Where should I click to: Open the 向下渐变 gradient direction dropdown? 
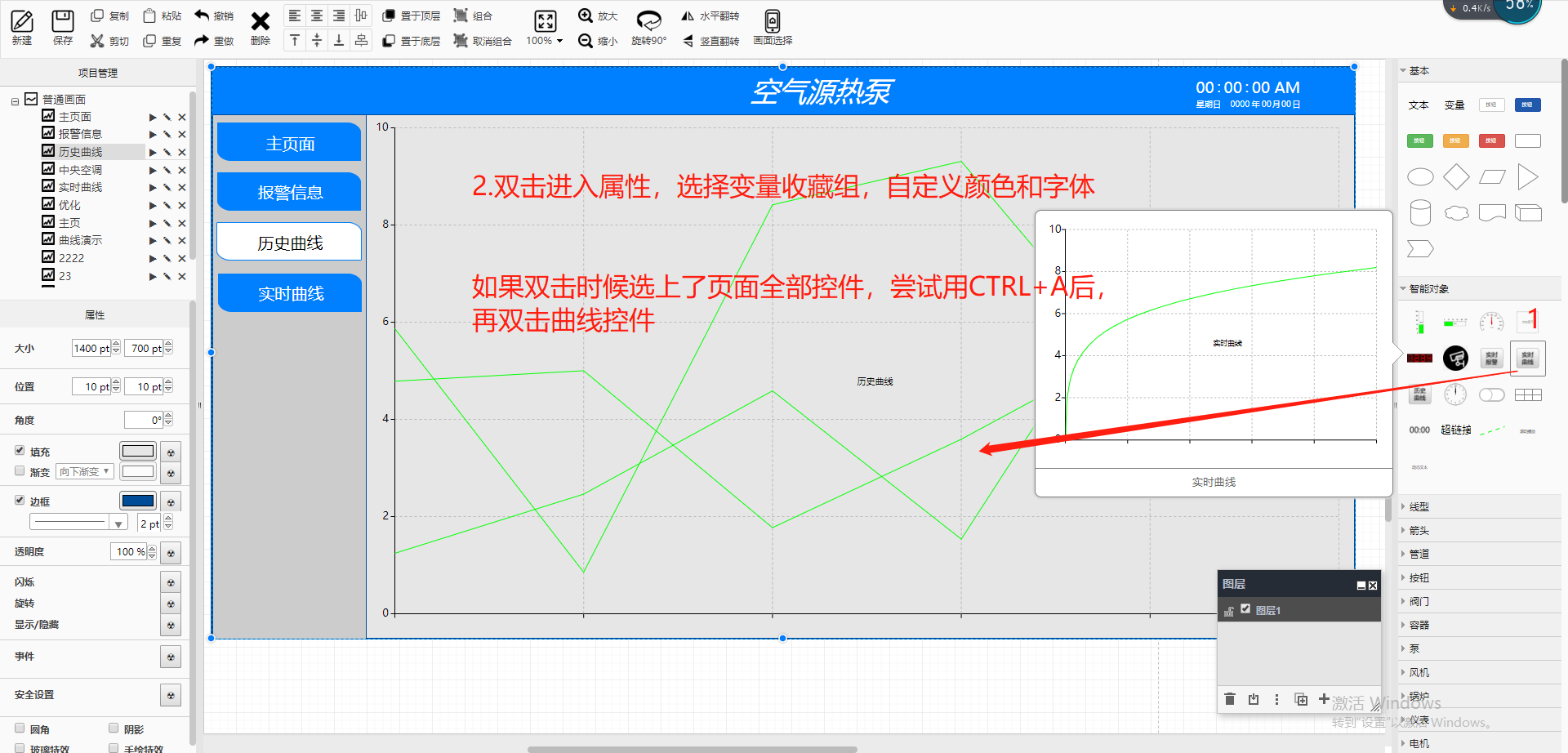click(84, 471)
